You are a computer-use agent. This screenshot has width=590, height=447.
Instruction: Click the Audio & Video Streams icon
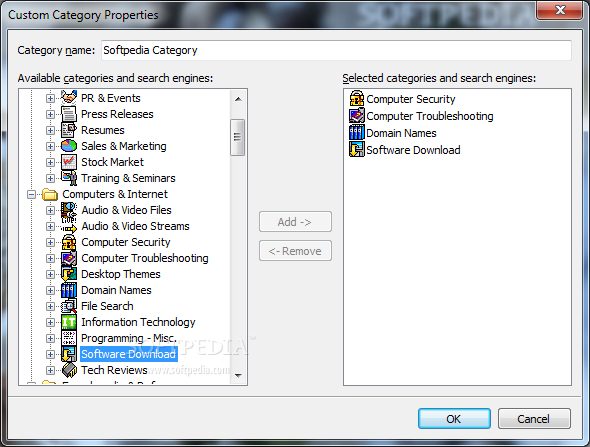click(69, 227)
